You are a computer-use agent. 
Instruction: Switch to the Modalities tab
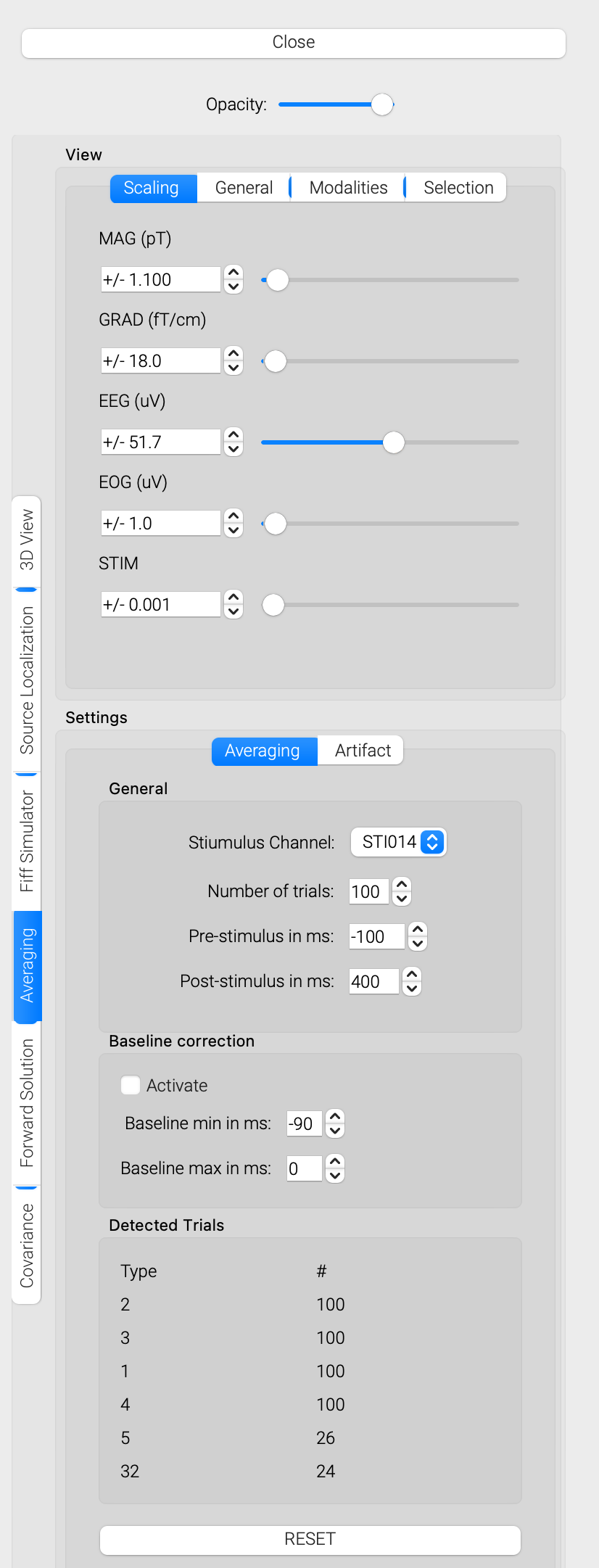tap(348, 188)
